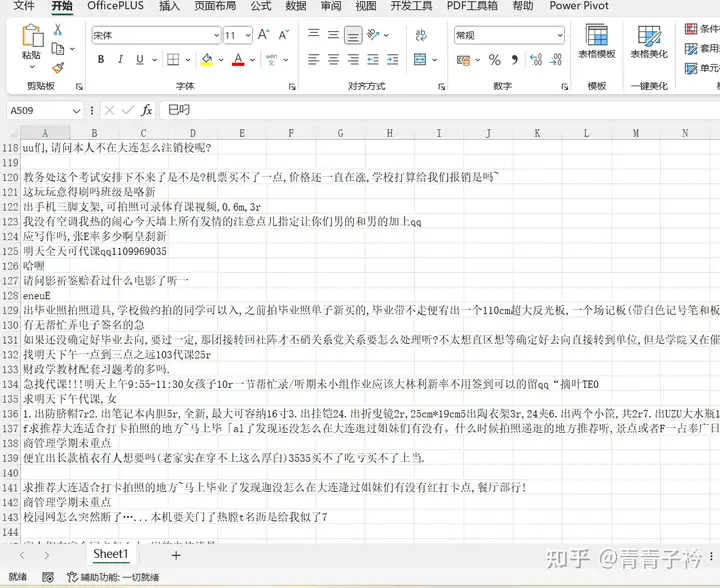Image resolution: width=720 pixels, height=588 pixels.
Task: Open the 常规 number format dropdown
Action: [560, 35]
